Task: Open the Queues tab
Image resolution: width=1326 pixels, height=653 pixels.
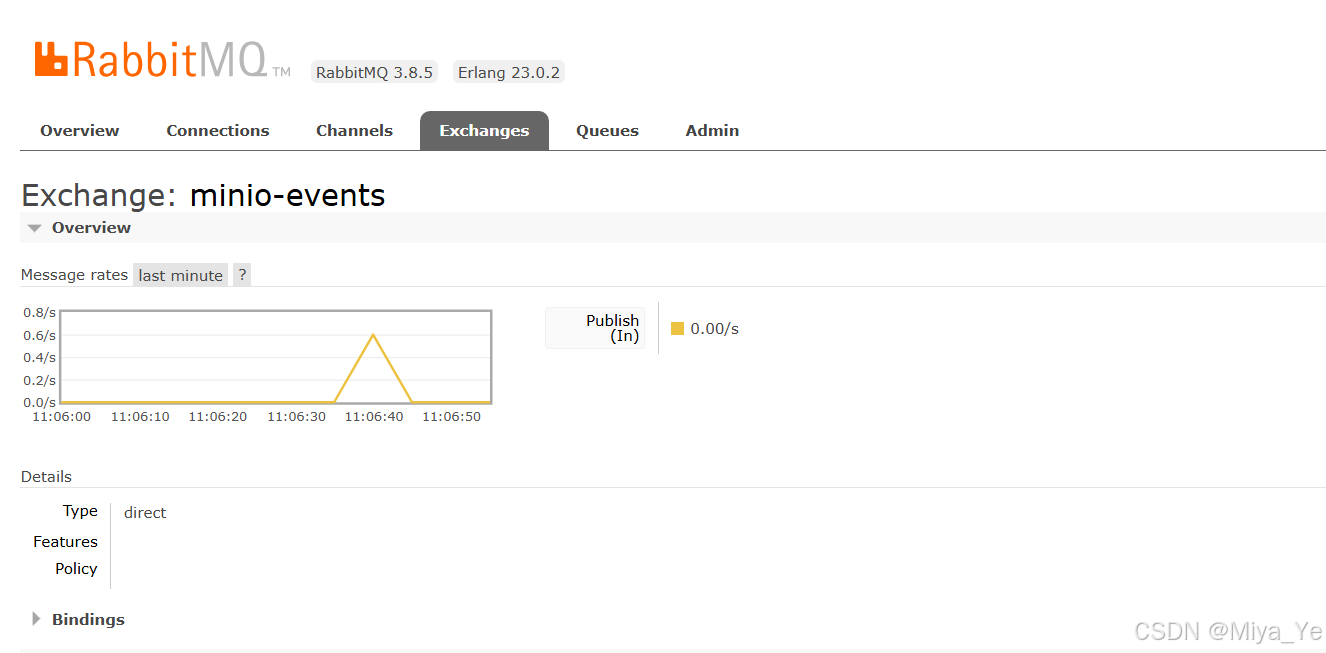Action: click(x=607, y=131)
